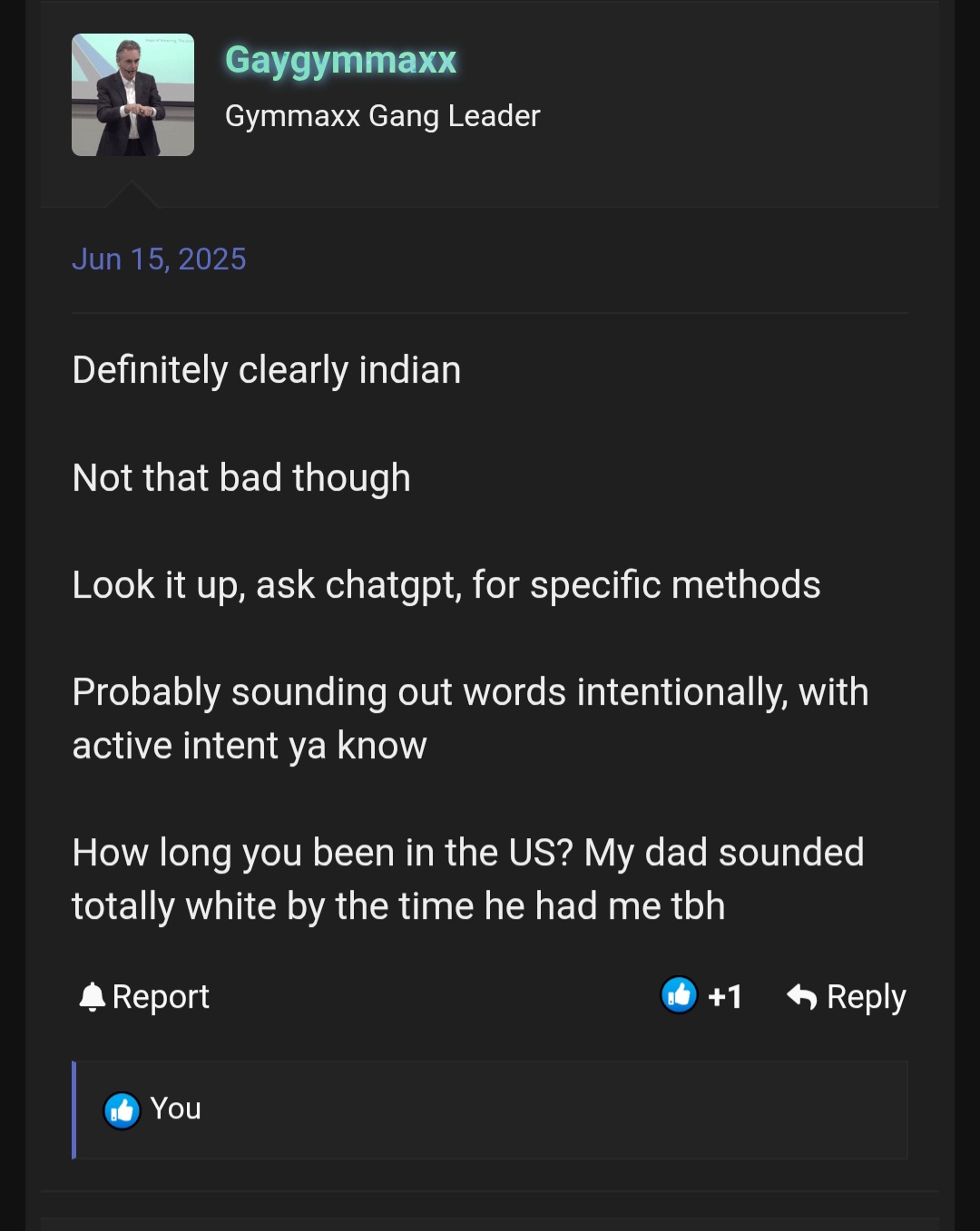Click the paragraph asking How long in the US

click(468, 879)
